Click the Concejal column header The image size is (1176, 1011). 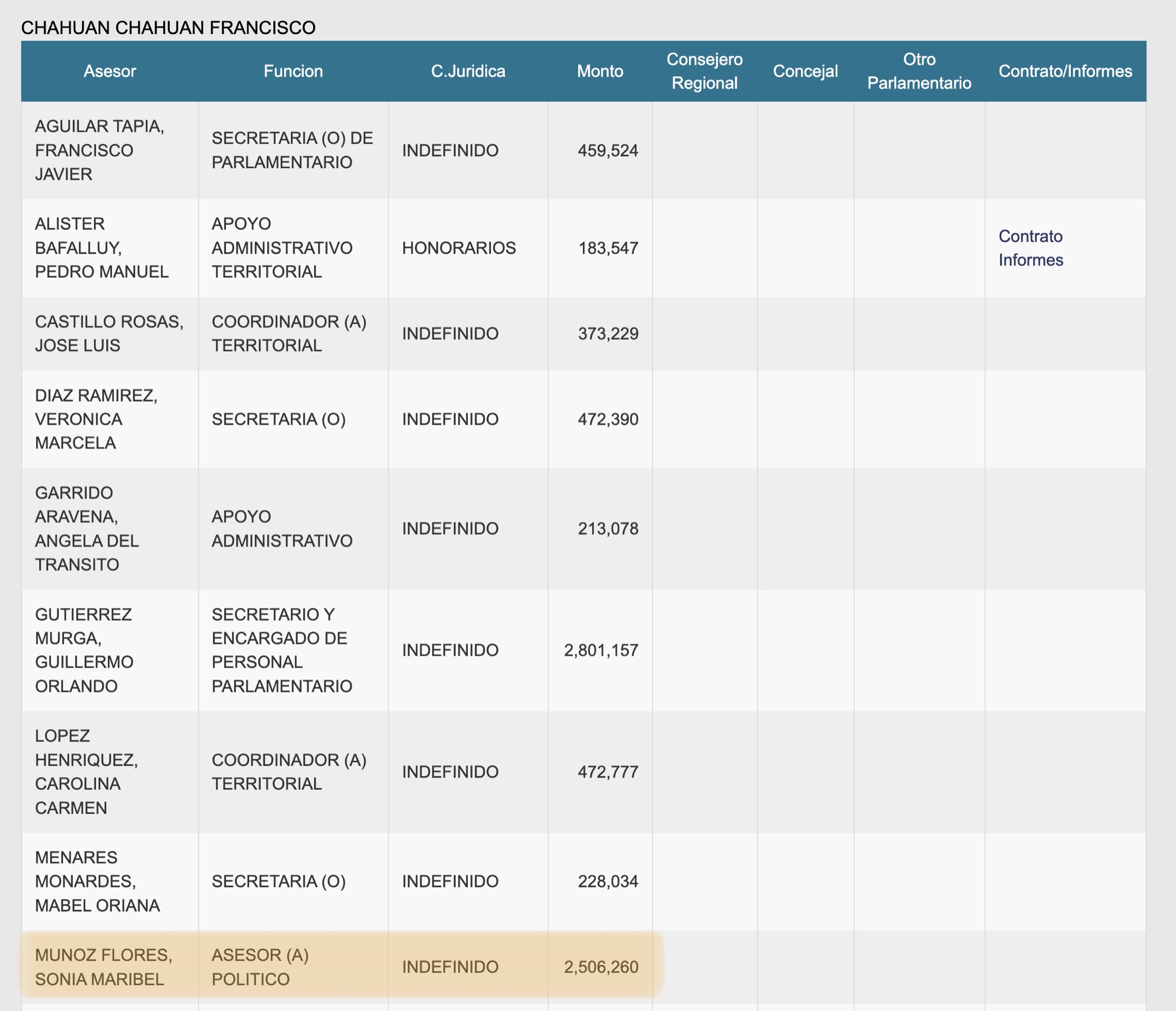[x=805, y=71]
